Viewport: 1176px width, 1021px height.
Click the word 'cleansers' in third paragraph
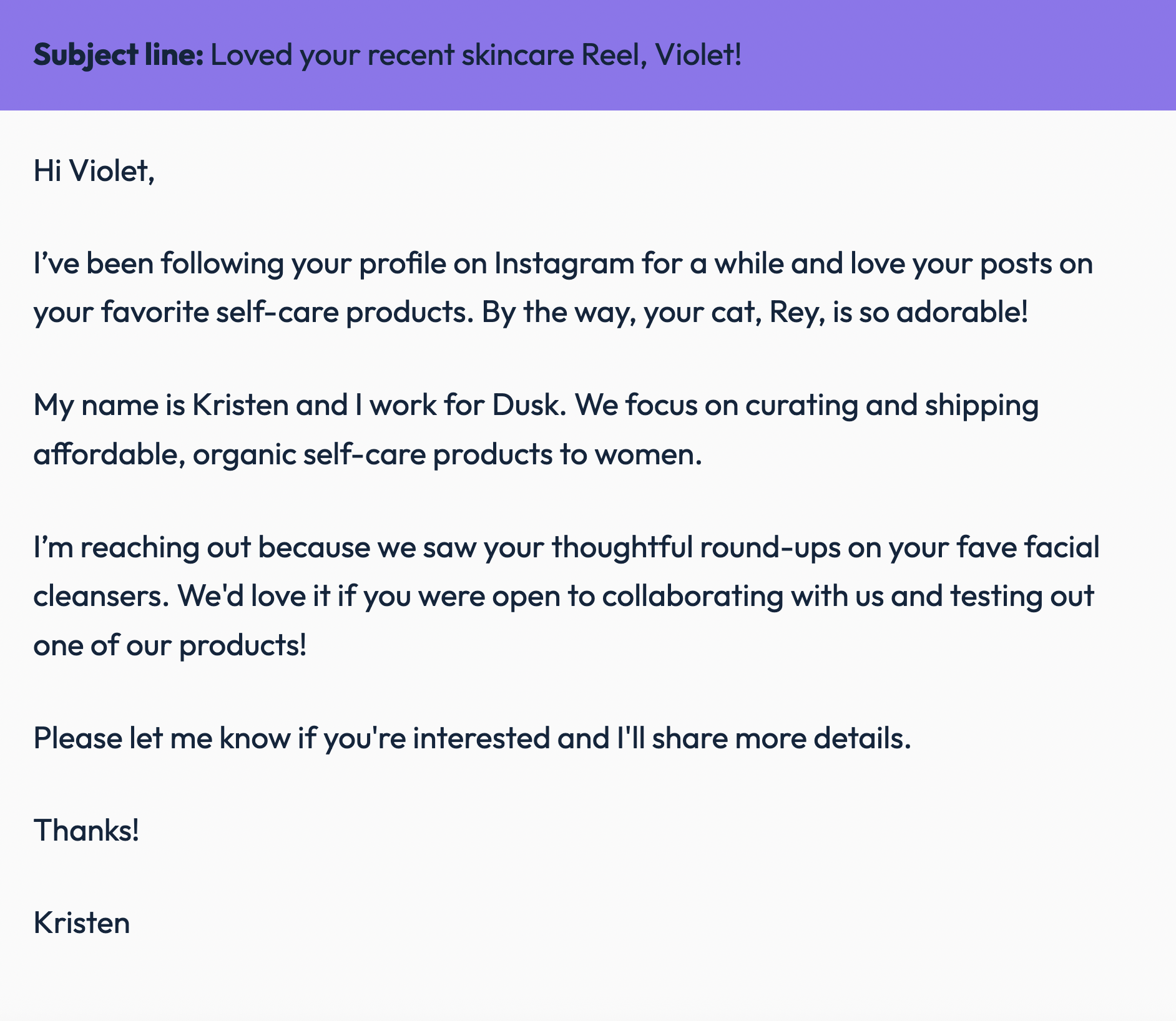[100, 596]
